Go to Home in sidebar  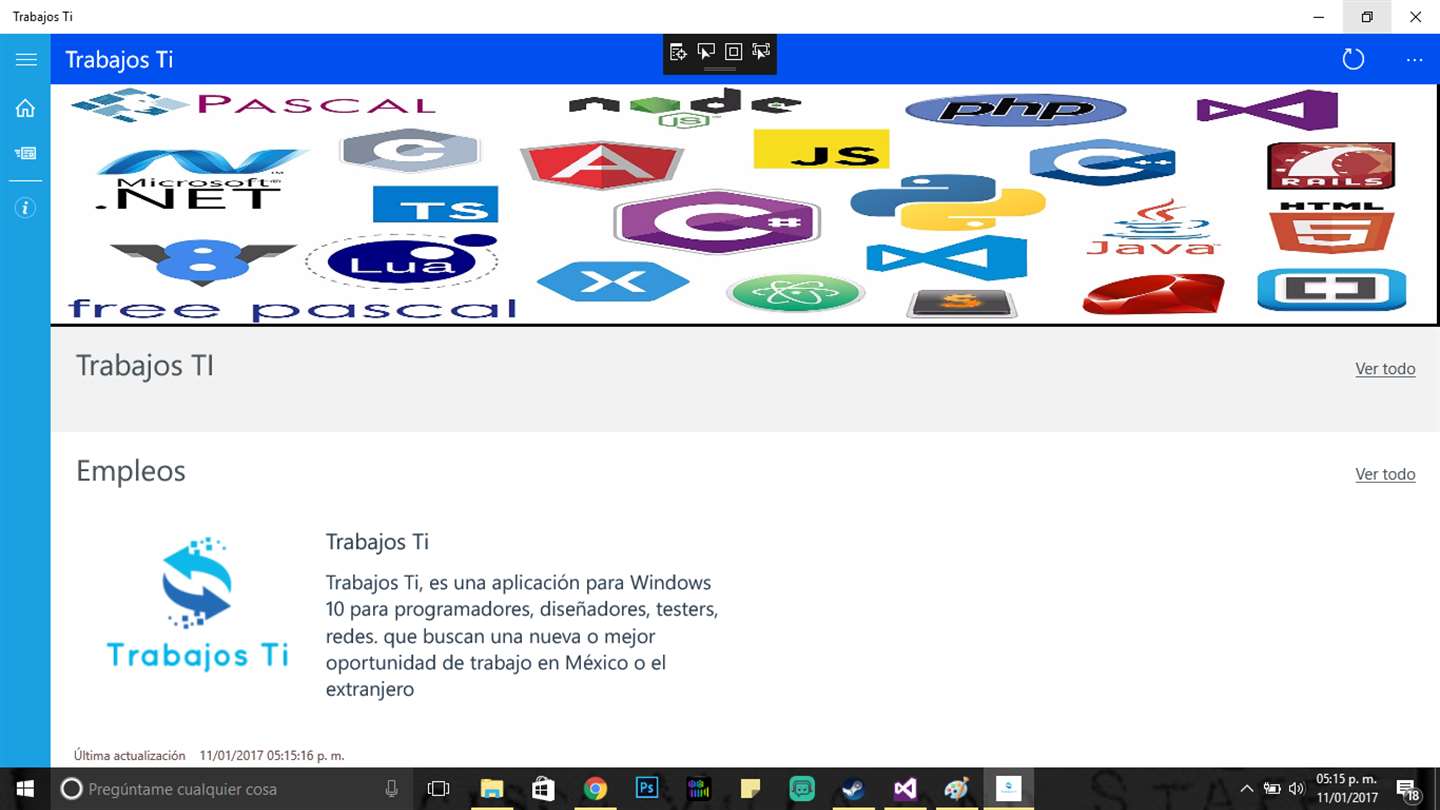tap(25, 108)
